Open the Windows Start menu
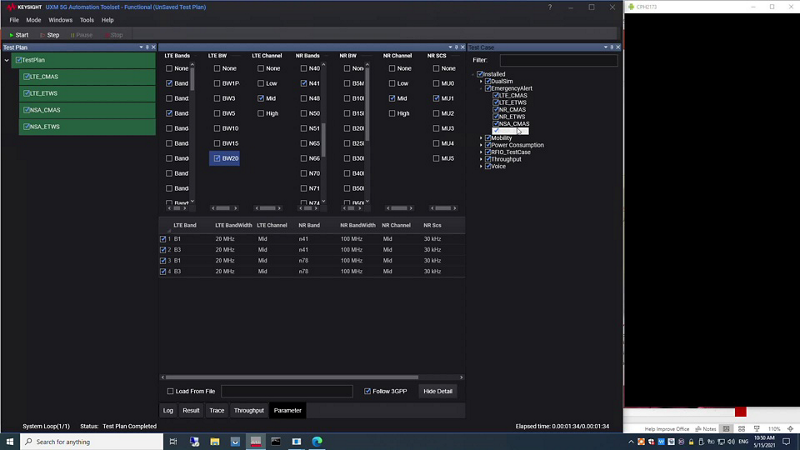 click(10, 441)
